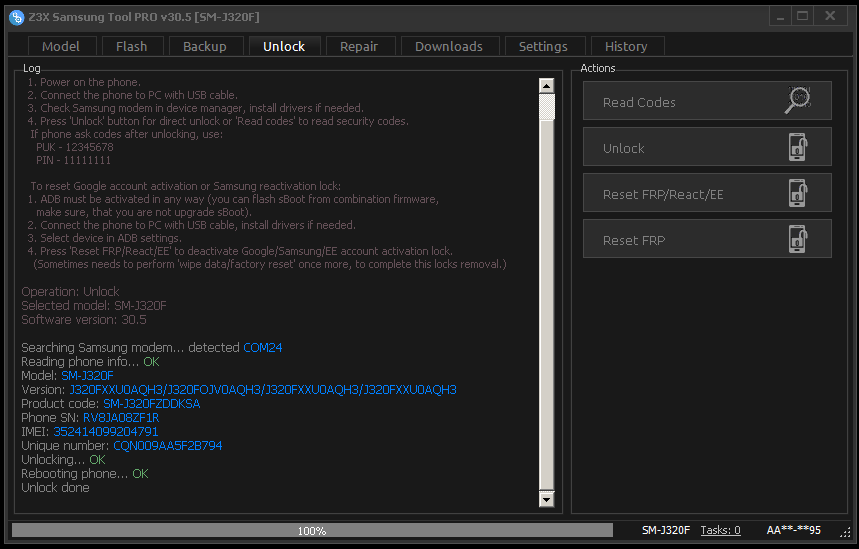Click the 100% progress bar
Viewport: 859px width, 549px height.
click(312, 530)
